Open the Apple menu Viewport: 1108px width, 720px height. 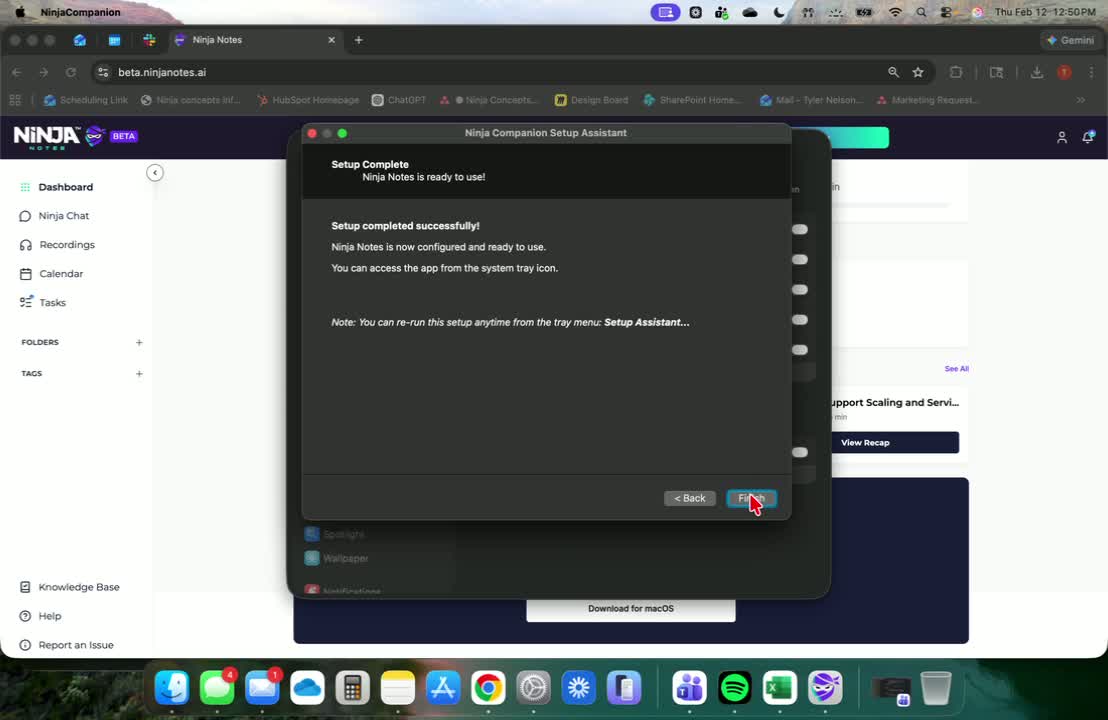20,12
